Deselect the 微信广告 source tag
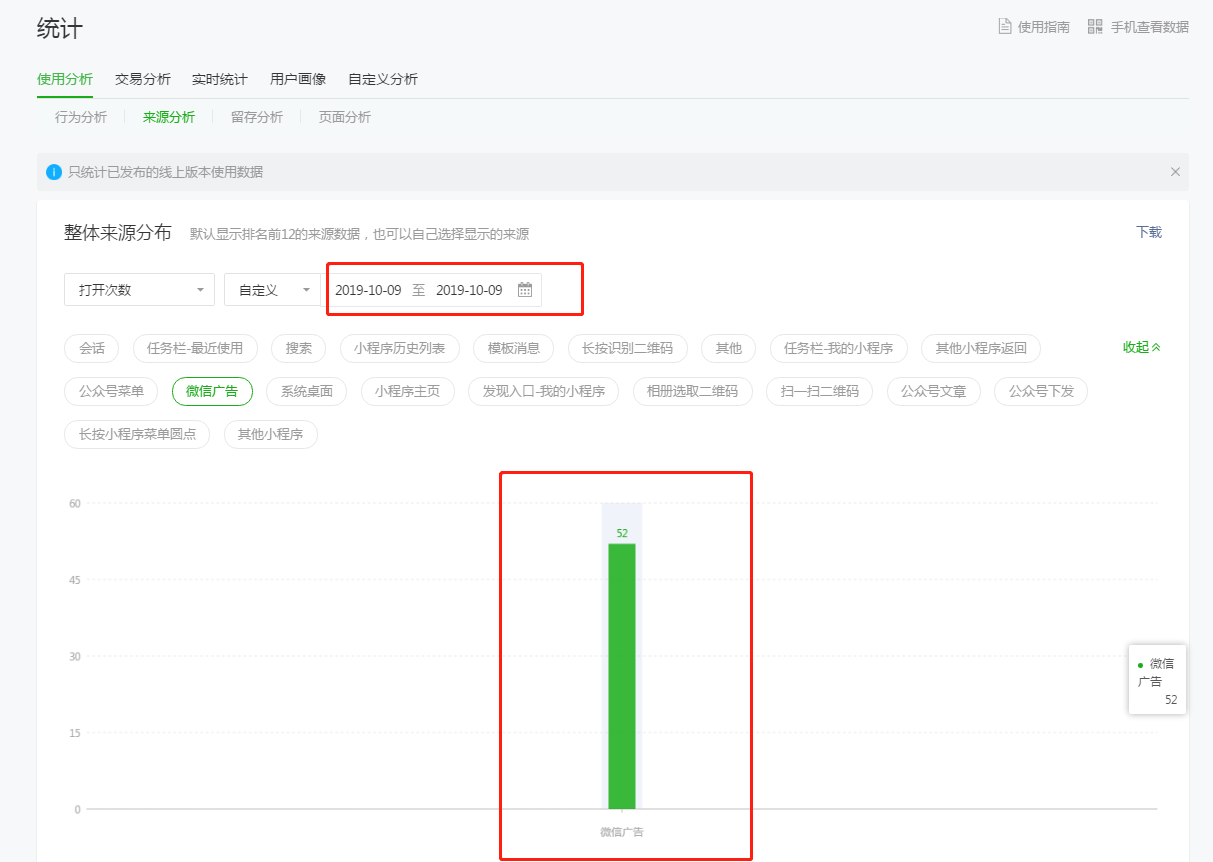 click(x=212, y=391)
